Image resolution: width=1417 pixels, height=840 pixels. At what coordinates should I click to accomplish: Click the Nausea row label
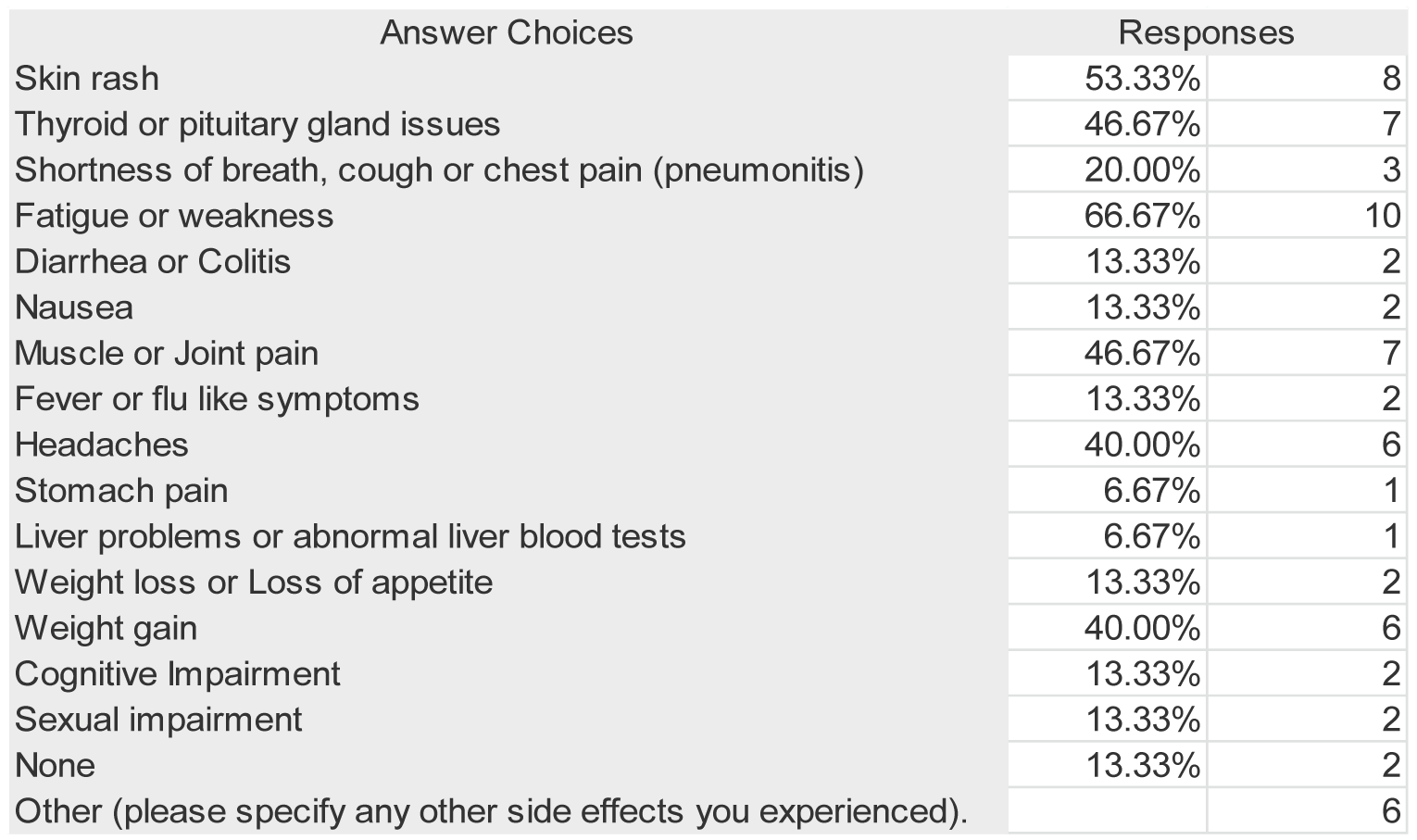tap(74, 307)
